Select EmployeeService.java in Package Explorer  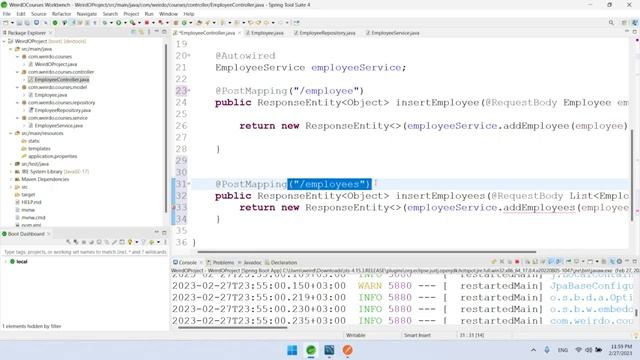(x=59, y=126)
